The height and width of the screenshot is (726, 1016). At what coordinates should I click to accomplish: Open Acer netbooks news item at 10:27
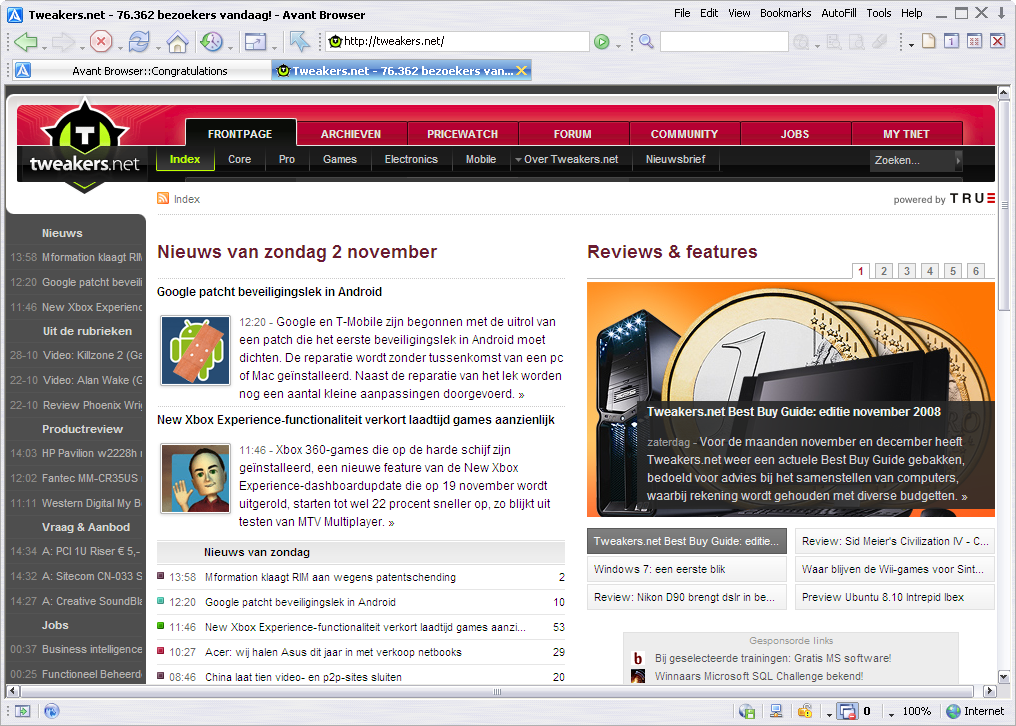pos(333,652)
